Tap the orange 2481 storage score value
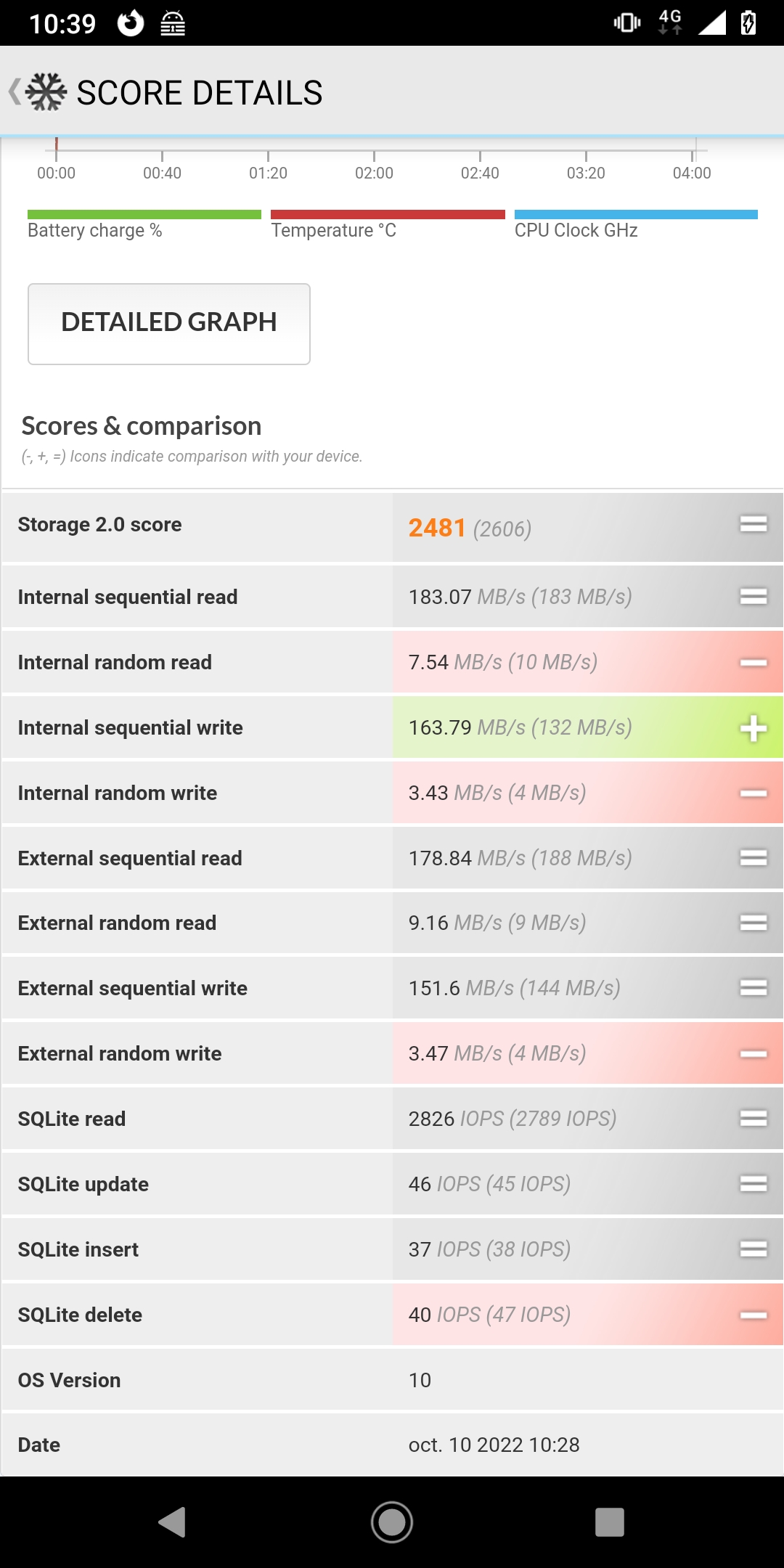The height and width of the screenshot is (1568, 784). click(x=437, y=528)
